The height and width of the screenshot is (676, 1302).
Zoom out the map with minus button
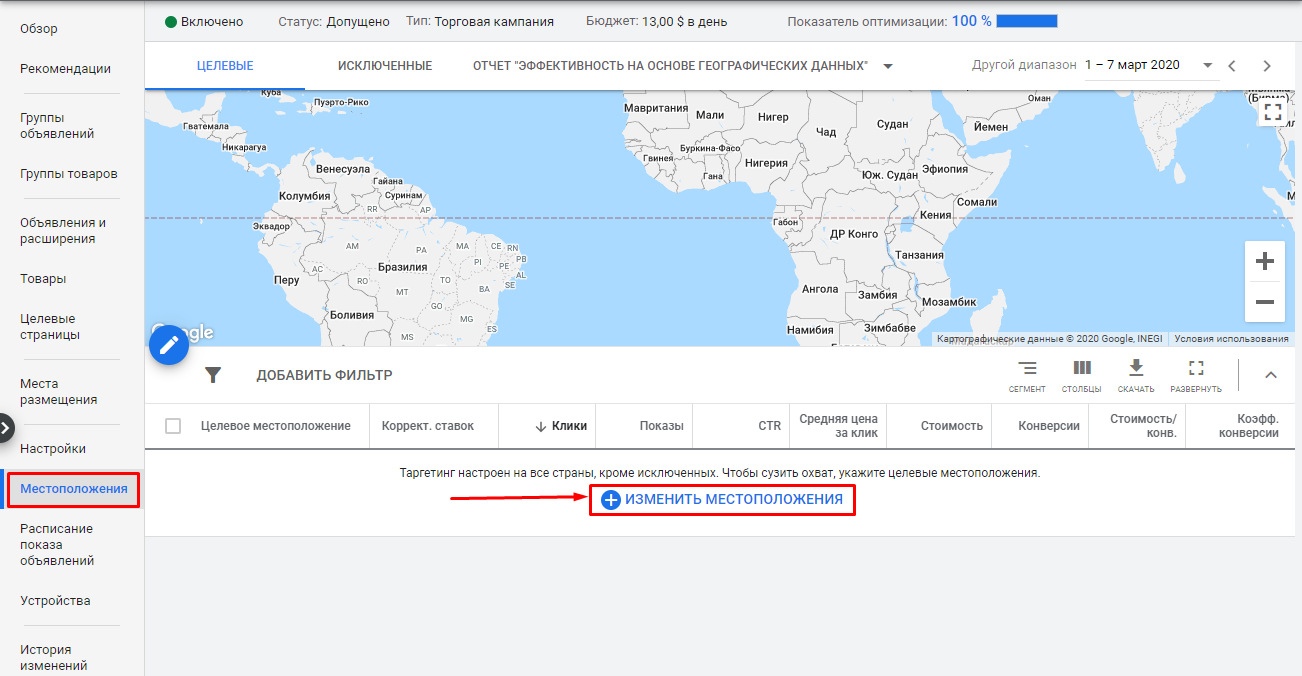1265,302
